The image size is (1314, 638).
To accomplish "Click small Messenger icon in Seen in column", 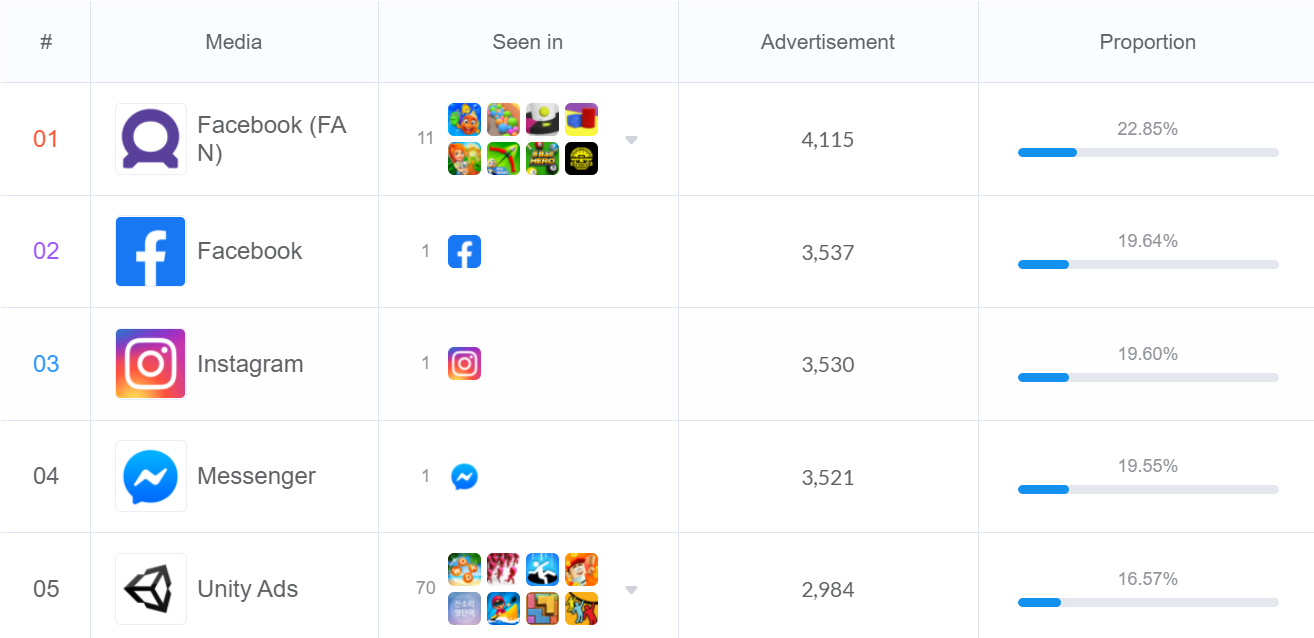I will pyautogui.click(x=464, y=477).
